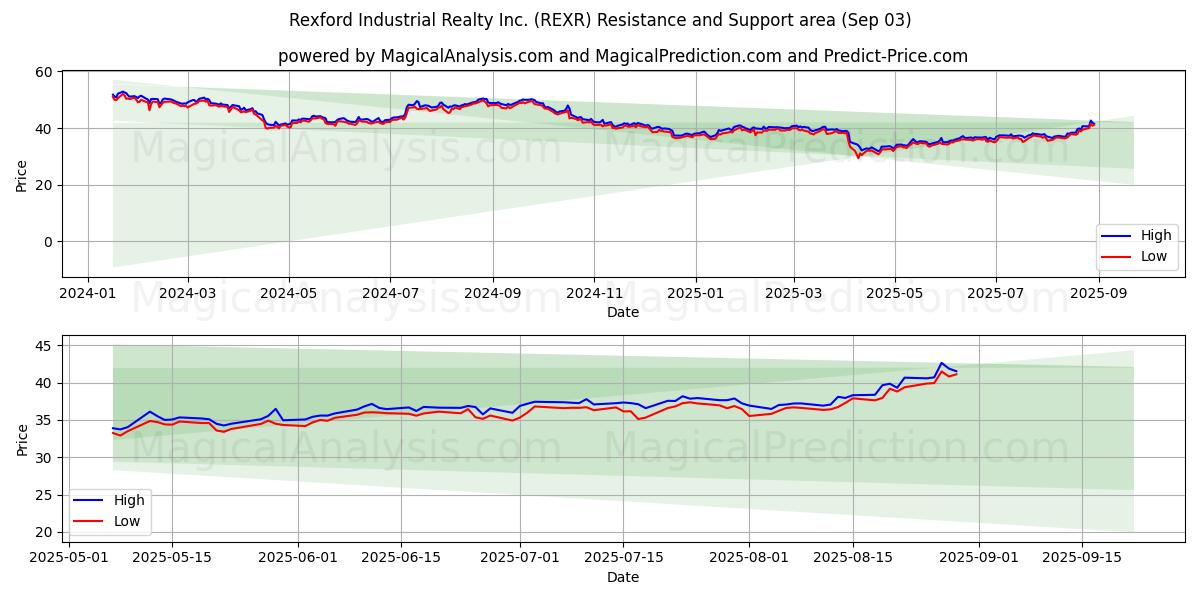Click the '2025-03' x-axis label
The height and width of the screenshot is (600, 1200).
click(x=792, y=294)
